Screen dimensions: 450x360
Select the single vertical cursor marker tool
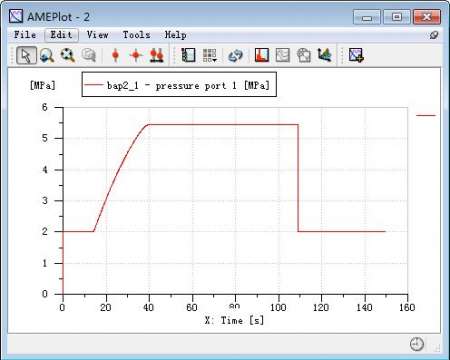115,55
